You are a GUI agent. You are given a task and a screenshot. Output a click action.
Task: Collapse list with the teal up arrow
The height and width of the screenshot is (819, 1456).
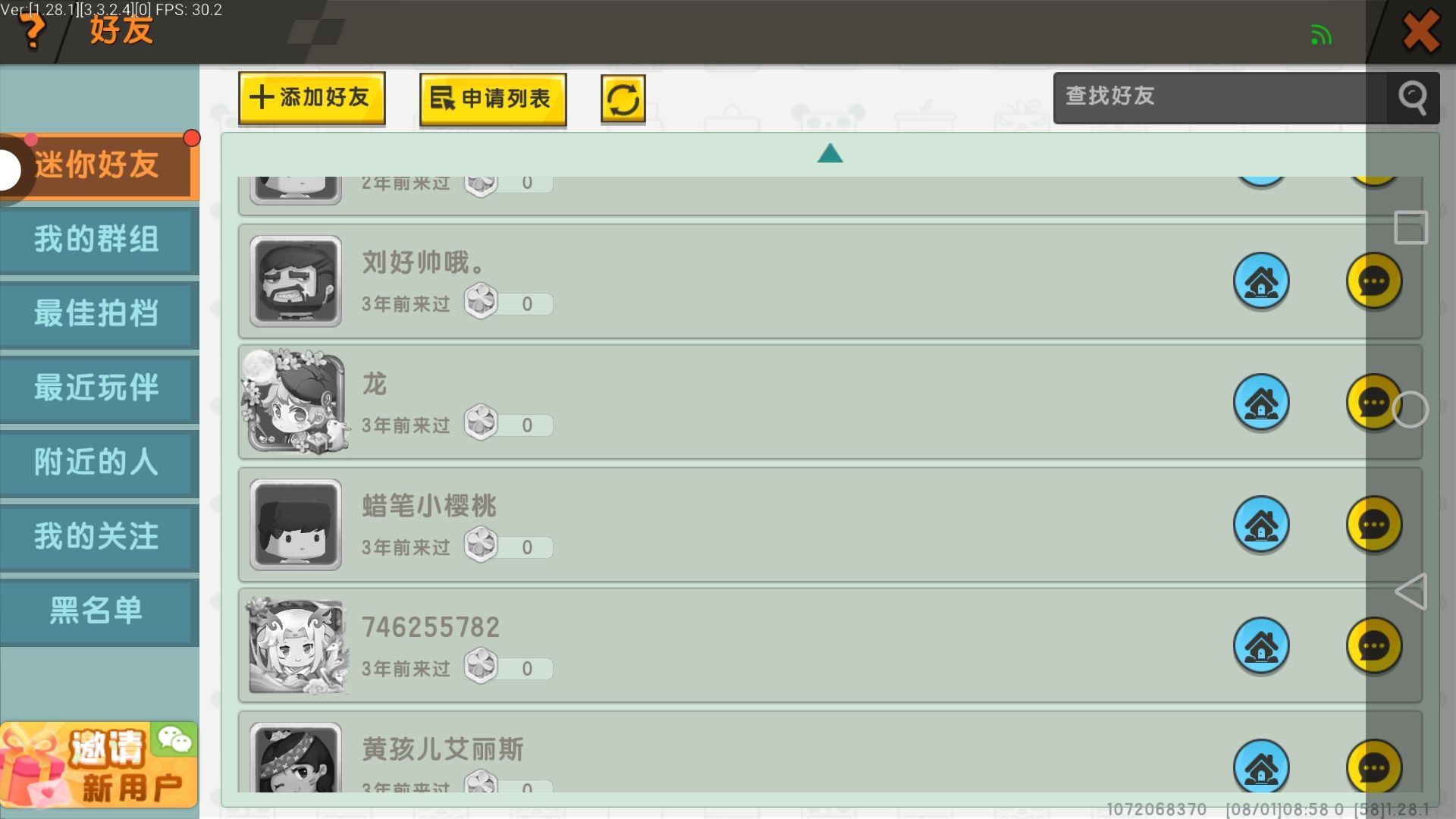830,154
